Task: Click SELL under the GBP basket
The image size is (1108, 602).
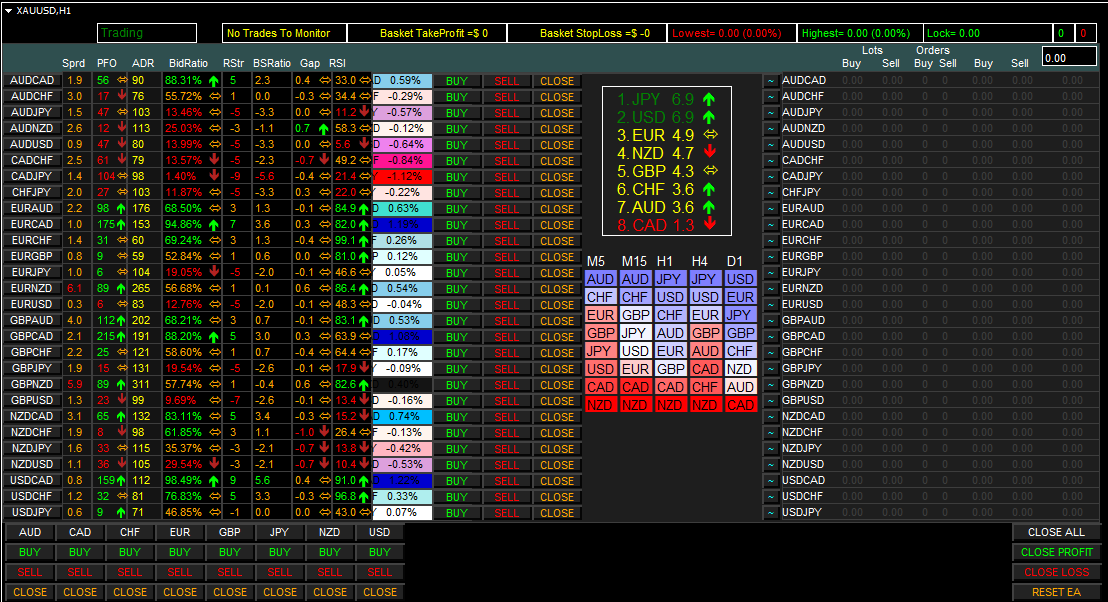Action: (230, 572)
